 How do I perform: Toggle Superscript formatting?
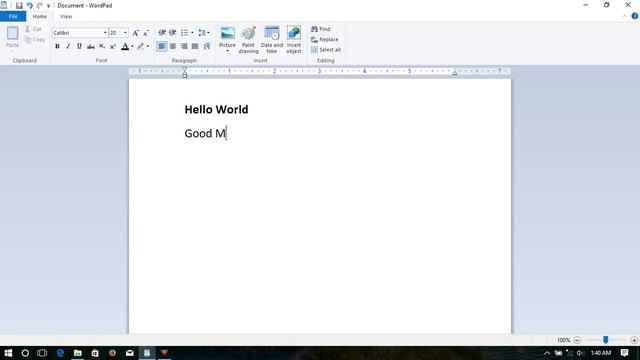pyautogui.click(x=113, y=46)
